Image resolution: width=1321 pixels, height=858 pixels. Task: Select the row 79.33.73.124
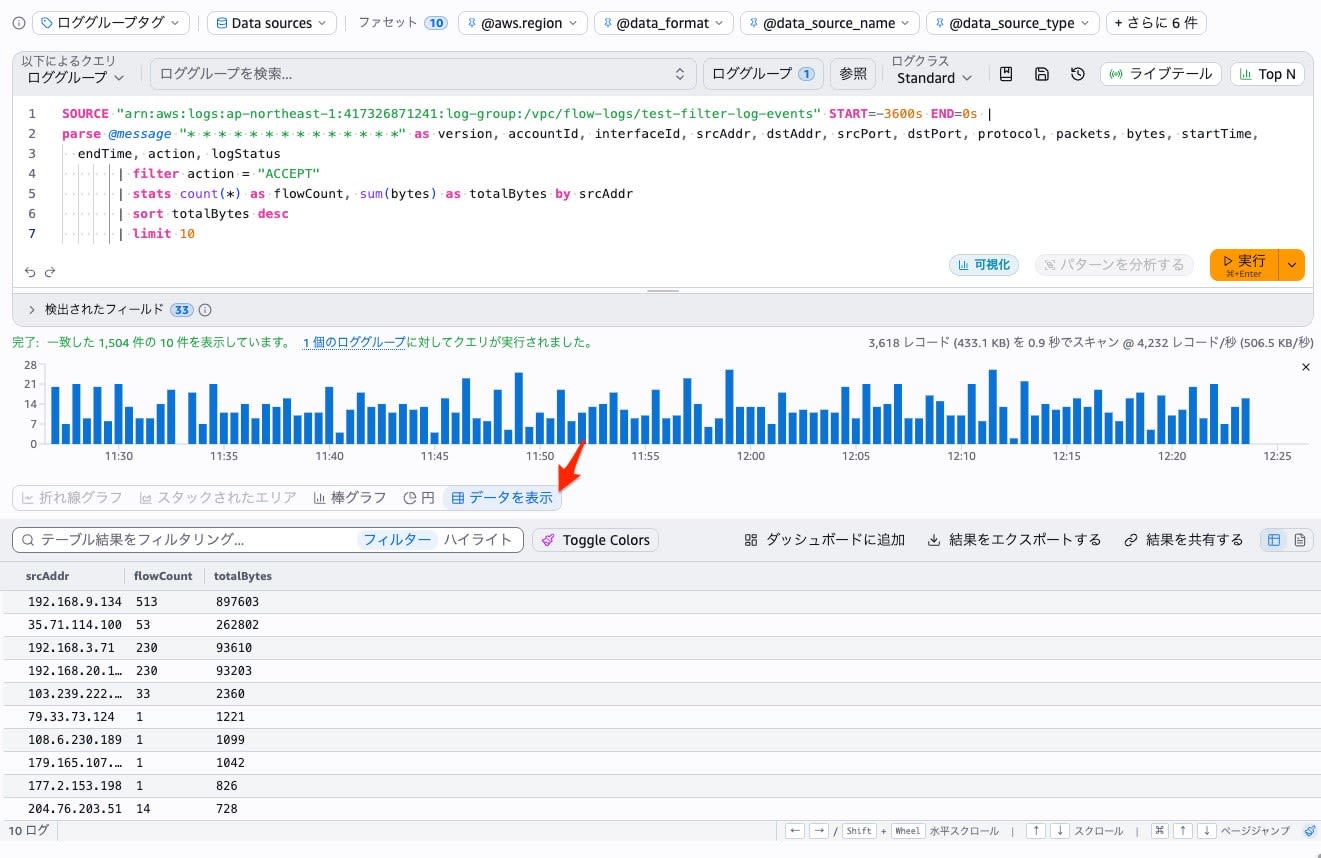[660, 717]
